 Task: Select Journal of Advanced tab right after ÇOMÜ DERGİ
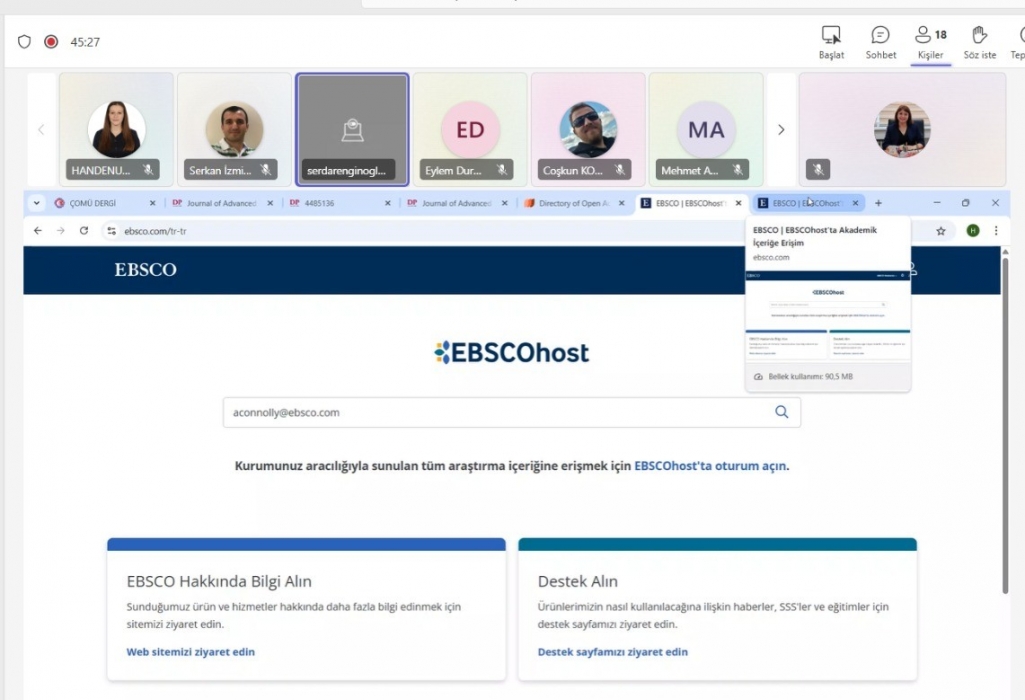pos(222,203)
